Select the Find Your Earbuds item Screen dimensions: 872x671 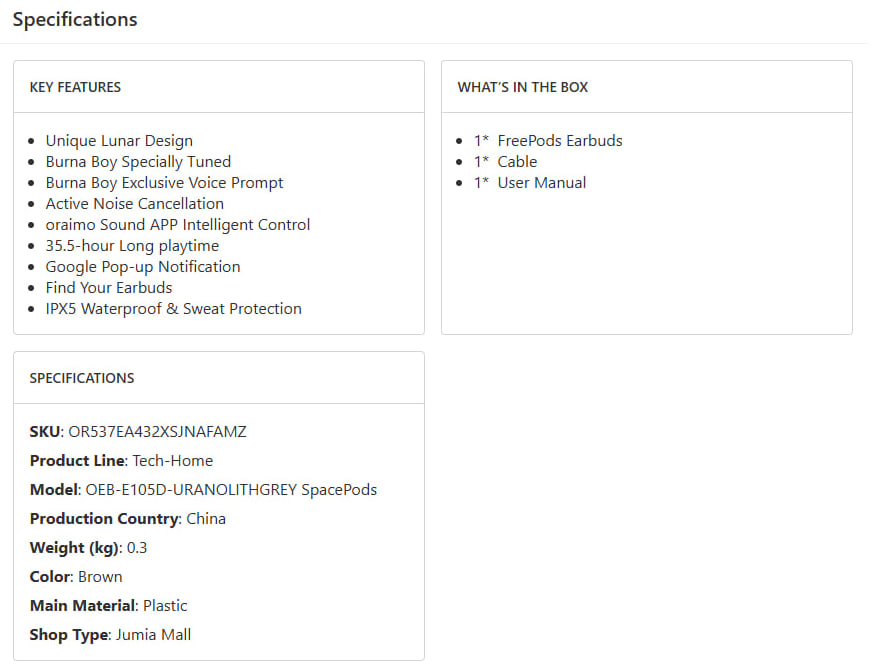pos(109,288)
